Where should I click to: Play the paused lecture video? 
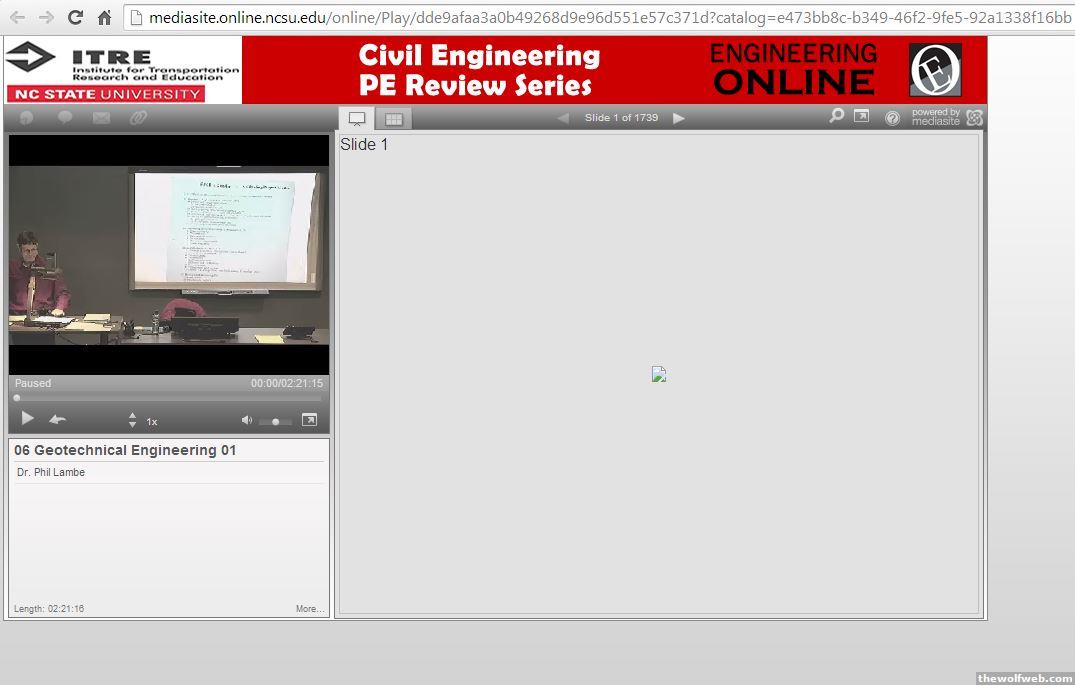[27, 419]
